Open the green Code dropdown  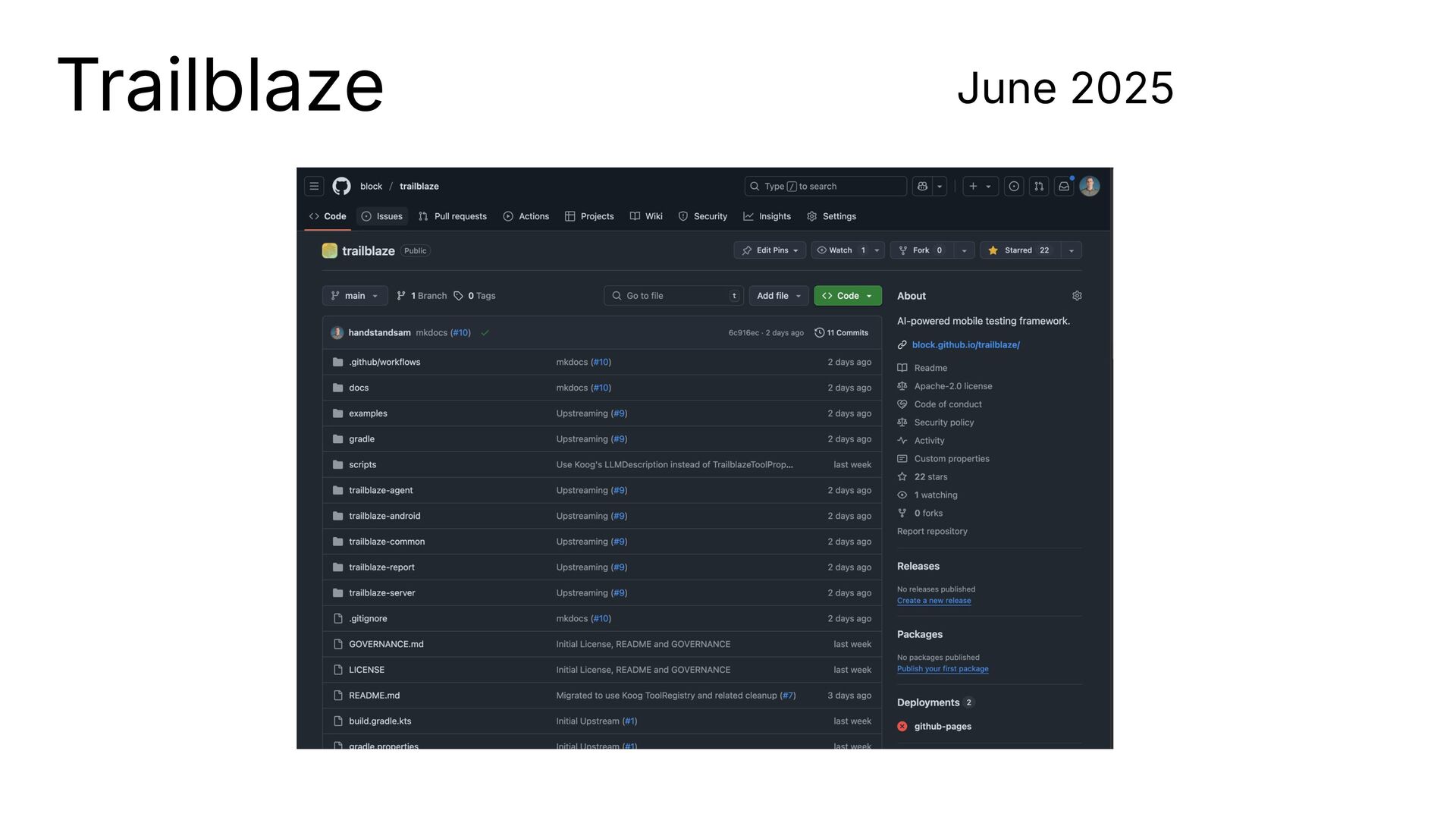point(848,296)
